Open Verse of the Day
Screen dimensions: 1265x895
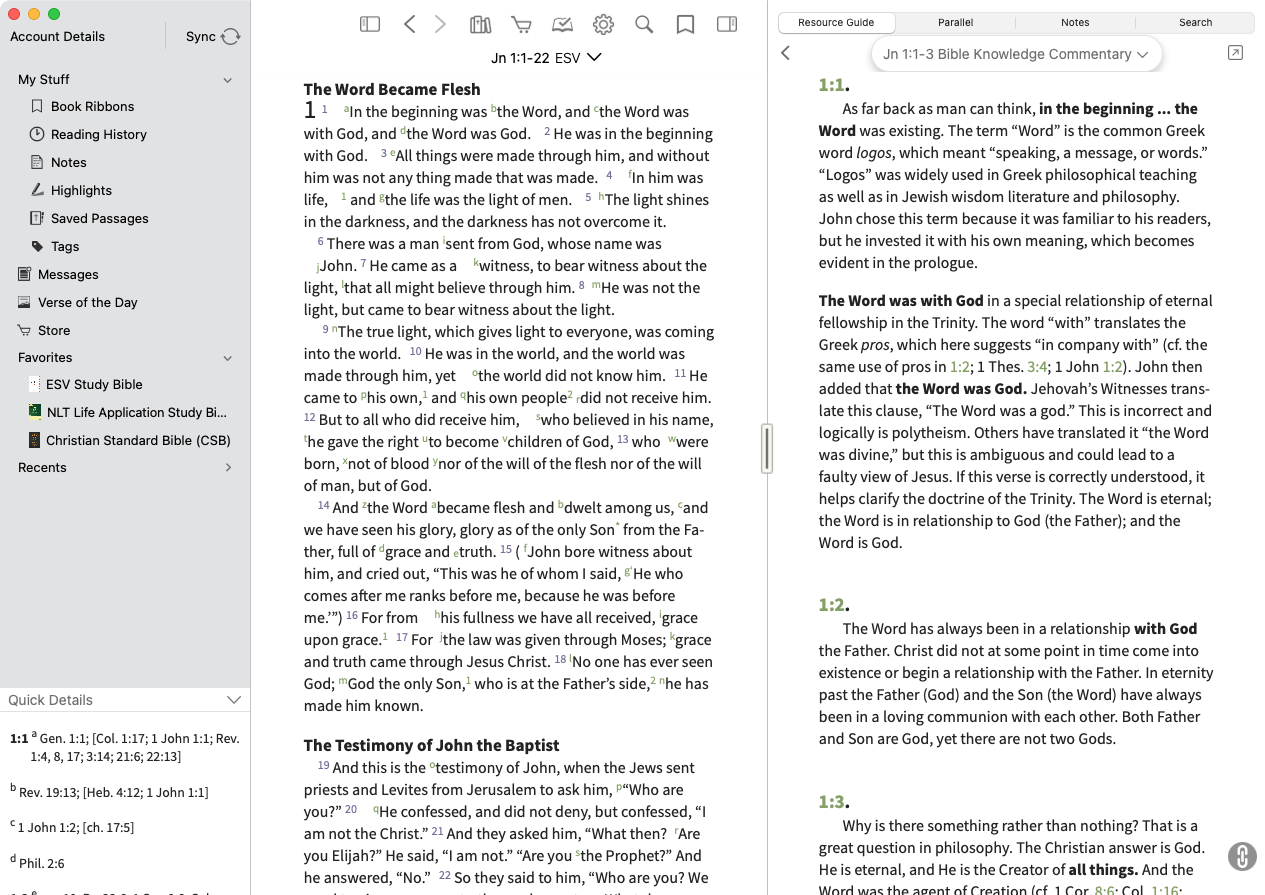point(87,302)
